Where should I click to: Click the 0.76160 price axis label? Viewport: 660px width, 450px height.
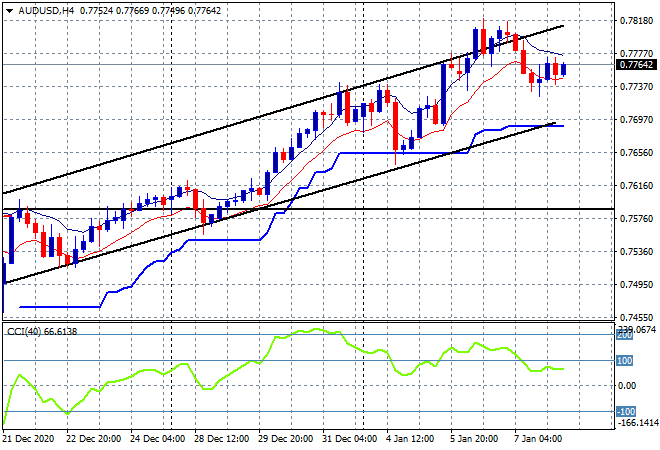[x=636, y=186]
